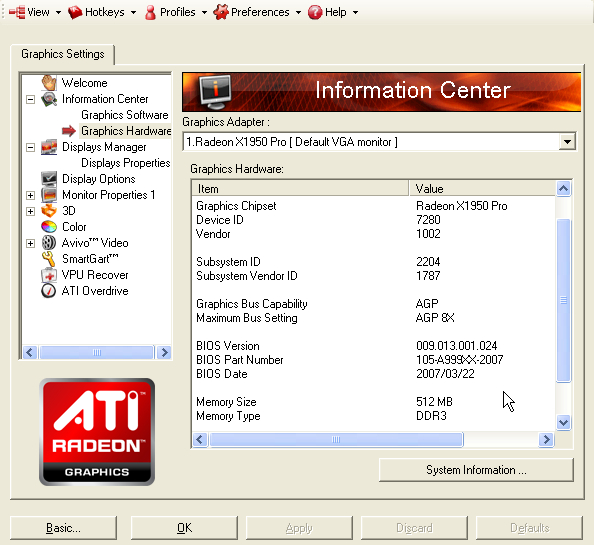Click the Color wheel icon
This screenshot has width=594, height=545.
[x=49, y=227]
